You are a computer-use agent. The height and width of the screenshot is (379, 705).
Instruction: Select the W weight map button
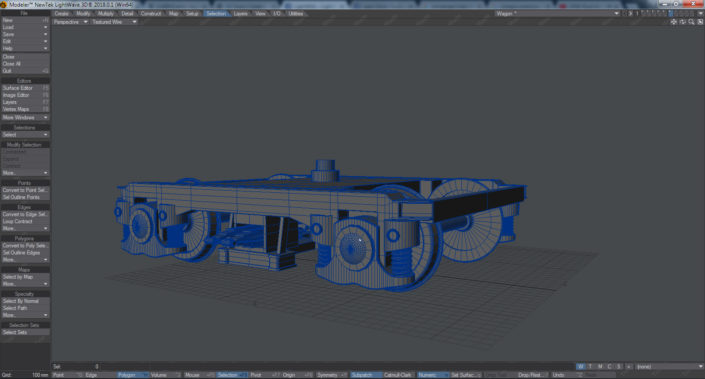[580, 366]
